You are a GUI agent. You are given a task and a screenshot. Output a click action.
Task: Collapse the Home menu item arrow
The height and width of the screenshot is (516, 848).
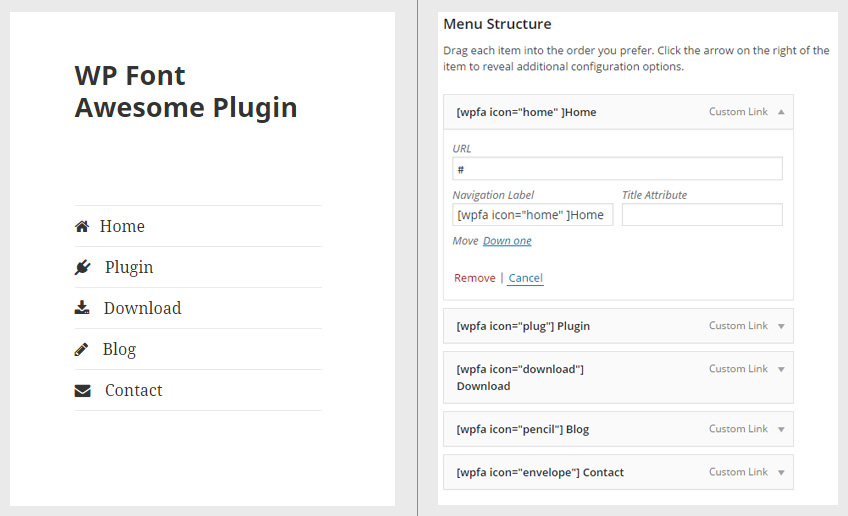(781, 112)
